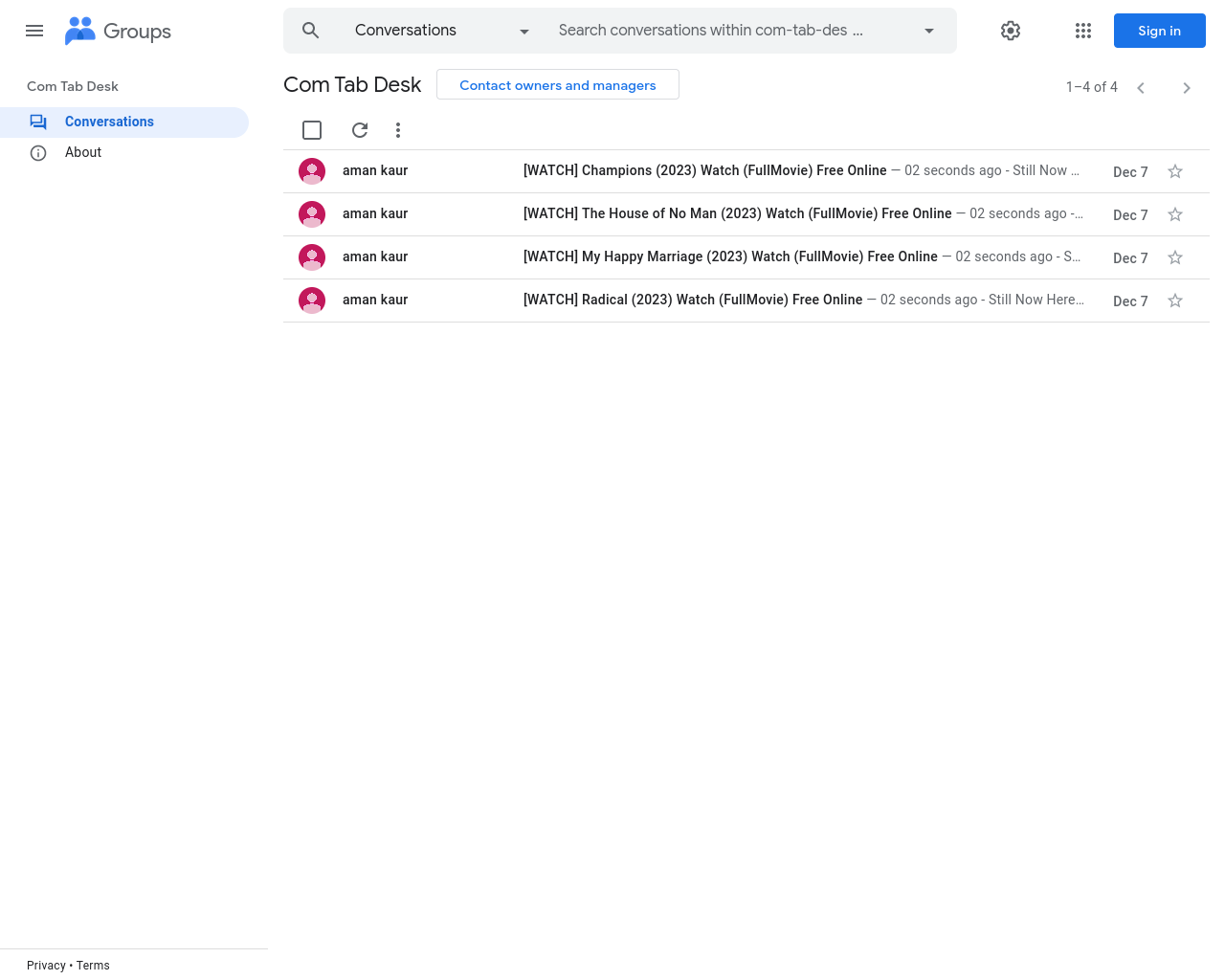Expand advanced search options arrow
The width and height of the screenshot is (1225, 980).
tap(928, 31)
